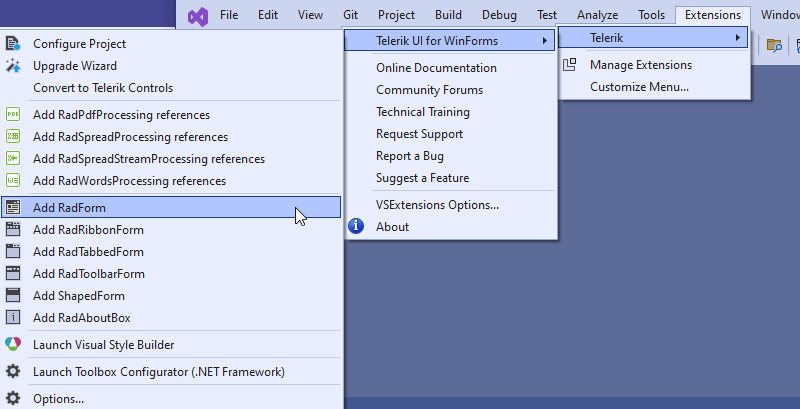Click the Upgrade Wizard wand icon

click(x=13, y=66)
